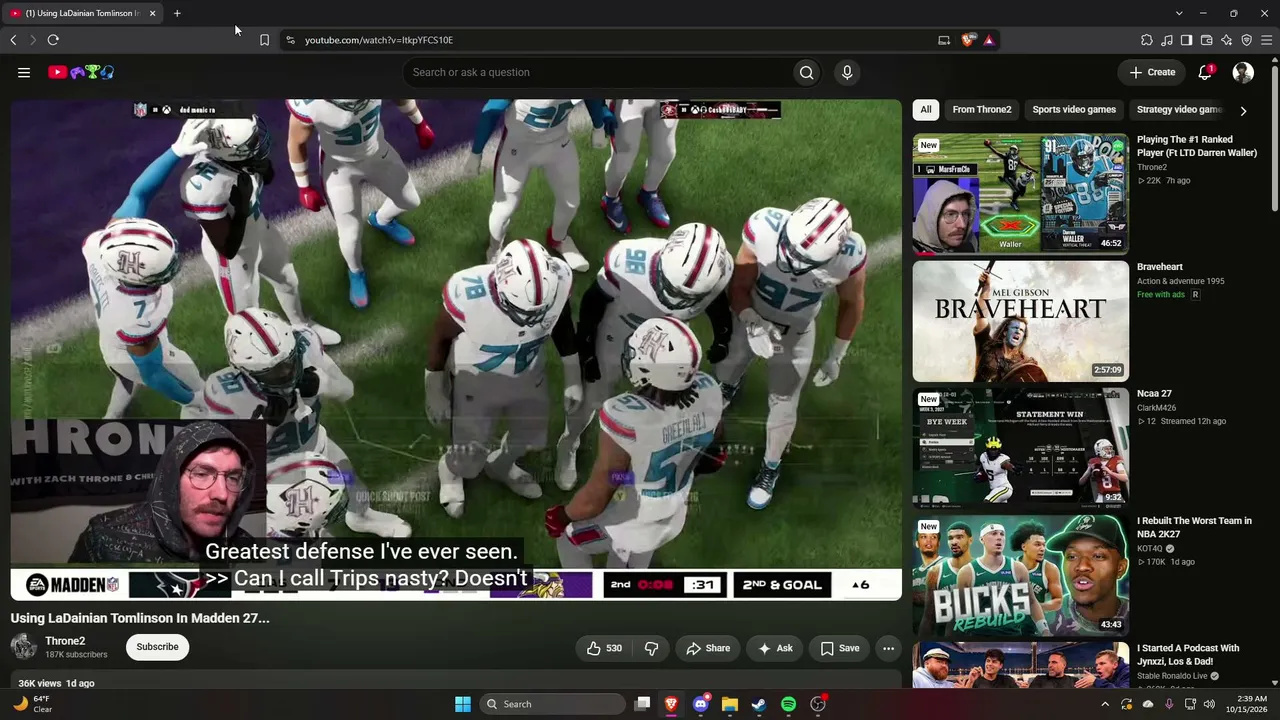Image resolution: width=1280 pixels, height=720 pixels.
Task: Open more actions for the video
Action: pos(888,648)
